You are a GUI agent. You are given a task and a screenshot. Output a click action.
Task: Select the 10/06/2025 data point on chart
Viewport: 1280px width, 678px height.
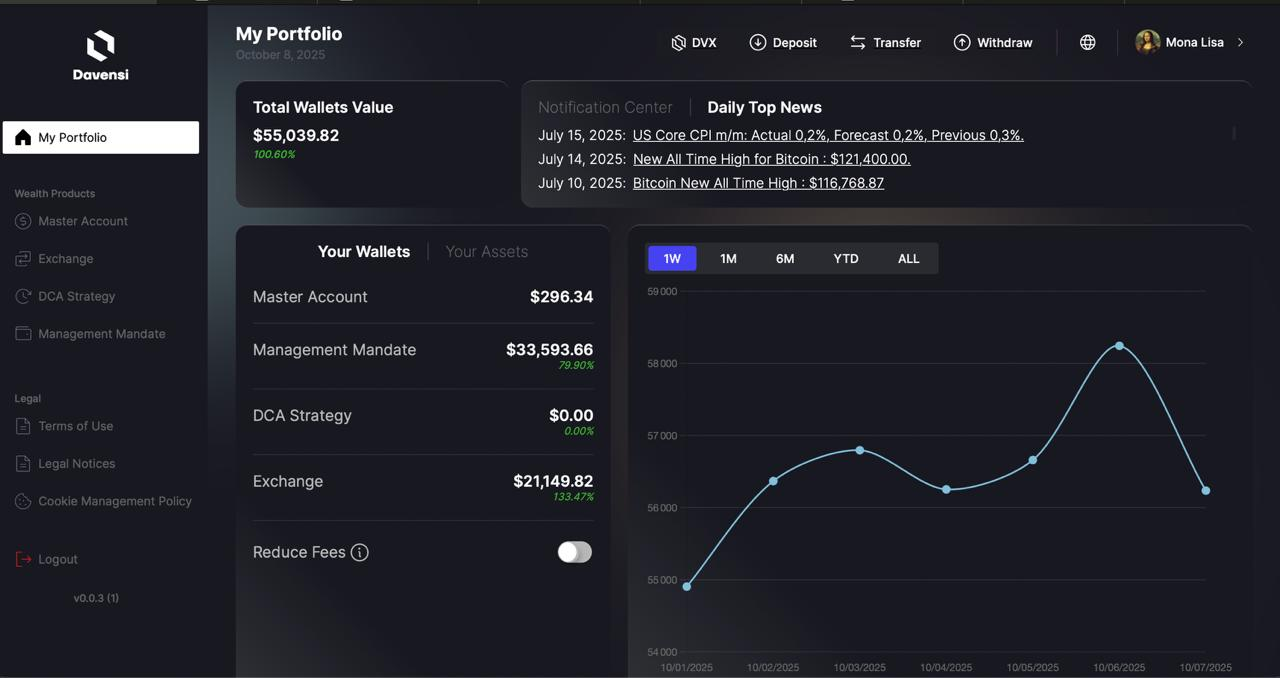(x=1119, y=346)
